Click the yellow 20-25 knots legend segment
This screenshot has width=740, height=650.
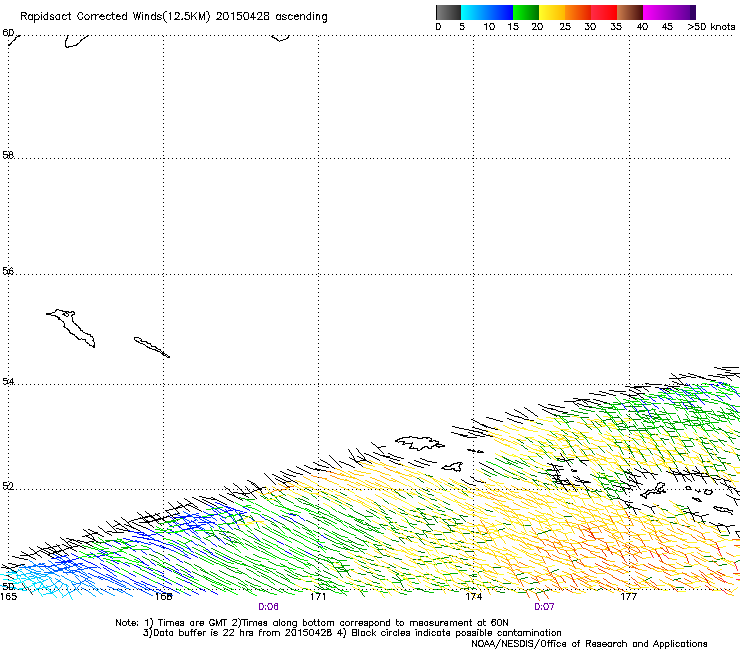coord(552,12)
